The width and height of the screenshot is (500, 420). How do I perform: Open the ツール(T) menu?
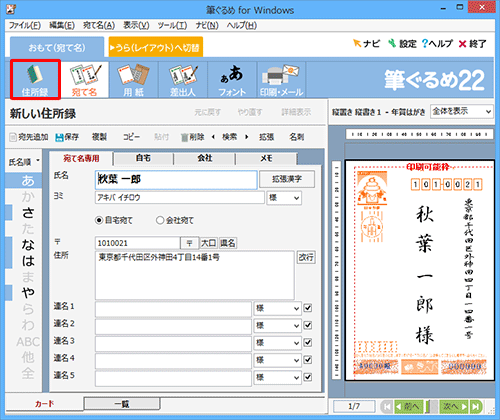coord(172,25)
